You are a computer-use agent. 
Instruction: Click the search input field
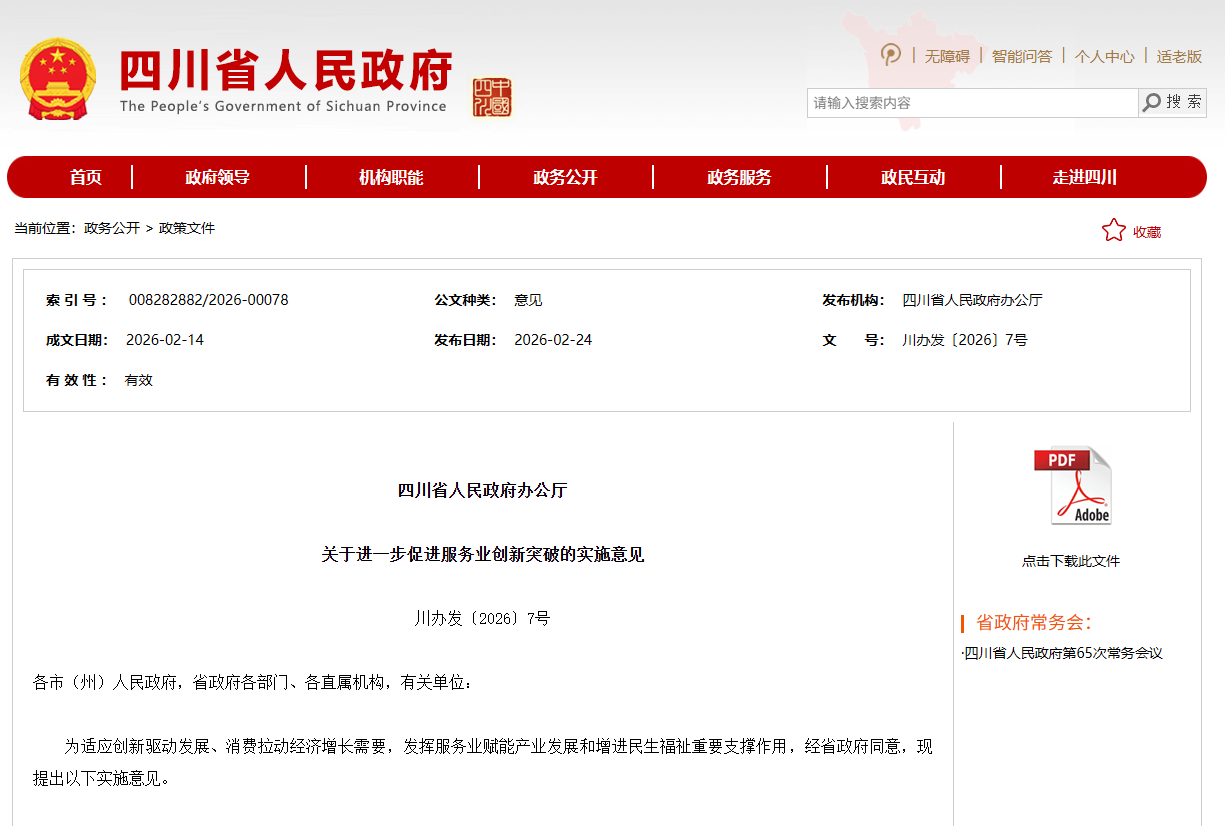[972, 103]
